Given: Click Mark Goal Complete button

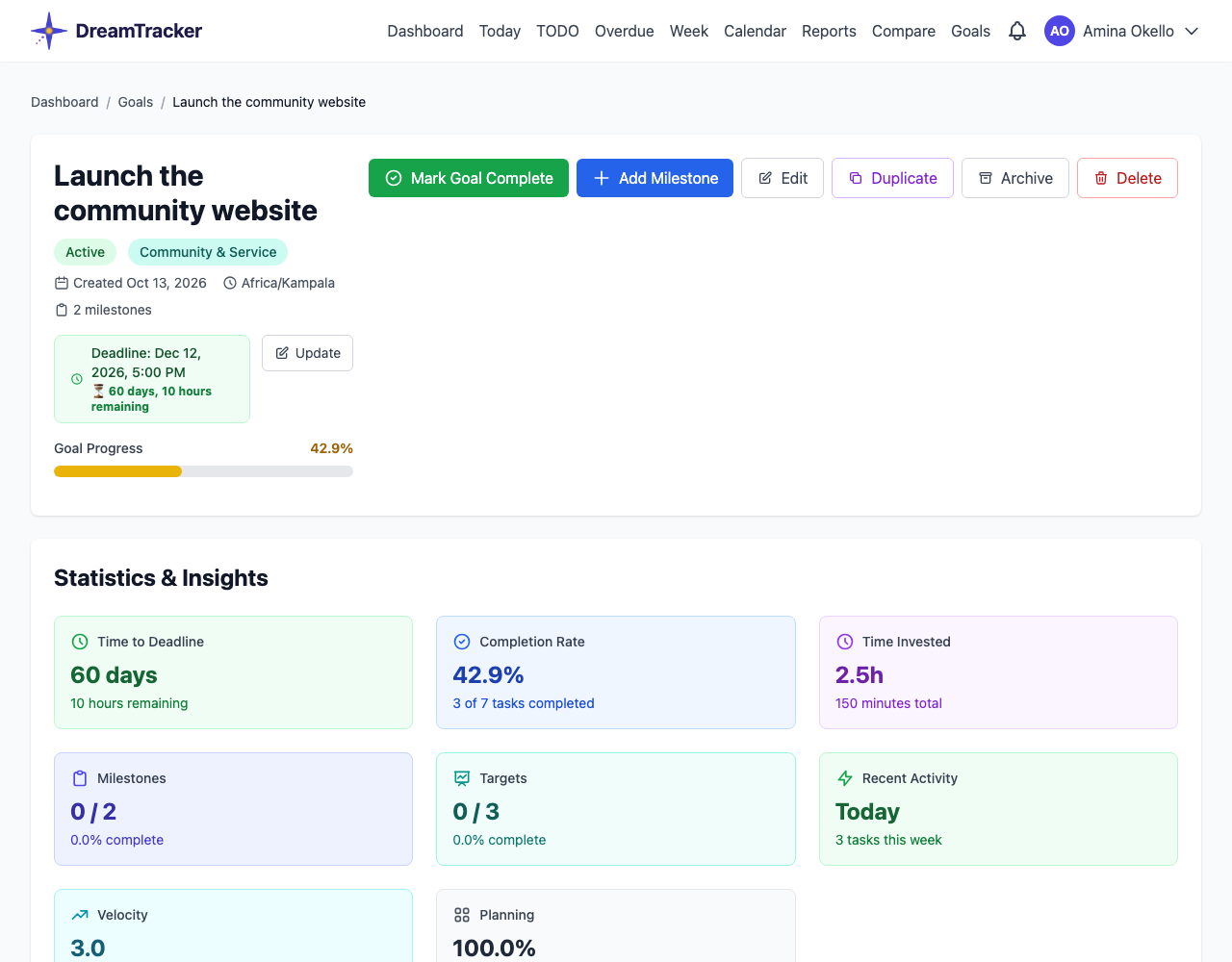Looking at the screenshot, I should [x=469, y=178].
